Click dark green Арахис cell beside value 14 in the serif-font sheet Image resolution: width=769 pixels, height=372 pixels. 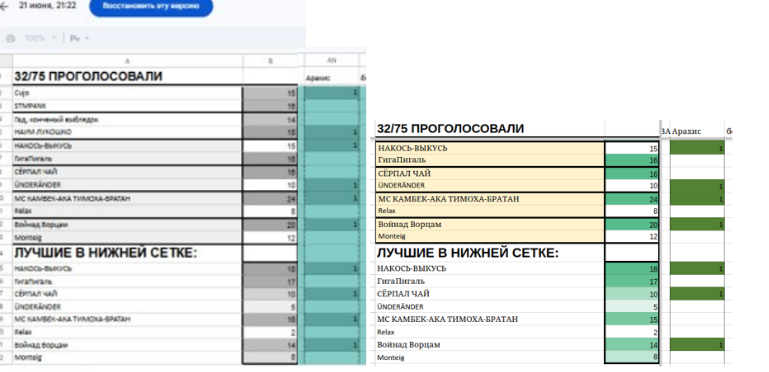tap(697, 345)
